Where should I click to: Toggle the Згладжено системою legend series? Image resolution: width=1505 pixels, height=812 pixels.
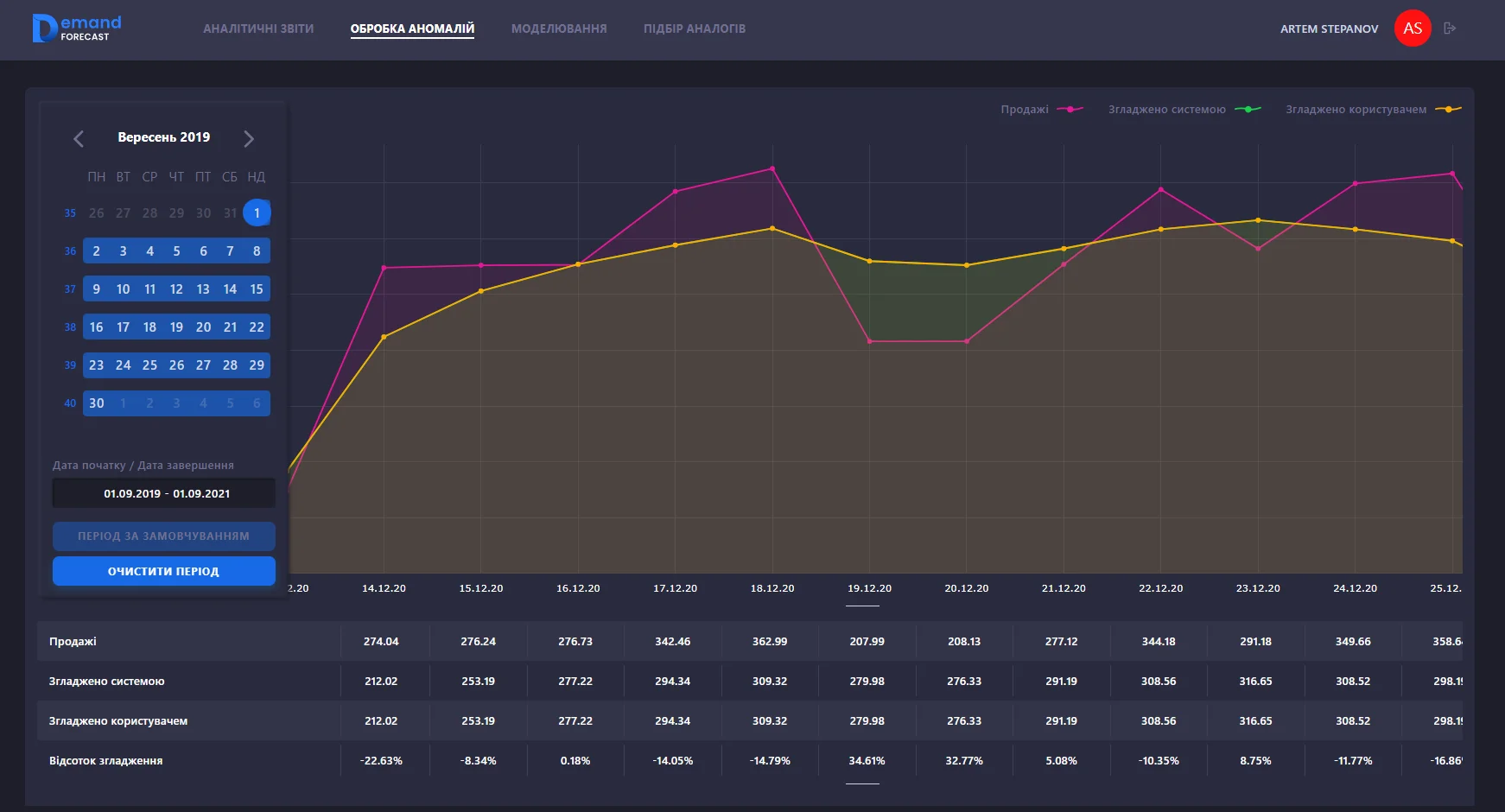(1184, 110)
